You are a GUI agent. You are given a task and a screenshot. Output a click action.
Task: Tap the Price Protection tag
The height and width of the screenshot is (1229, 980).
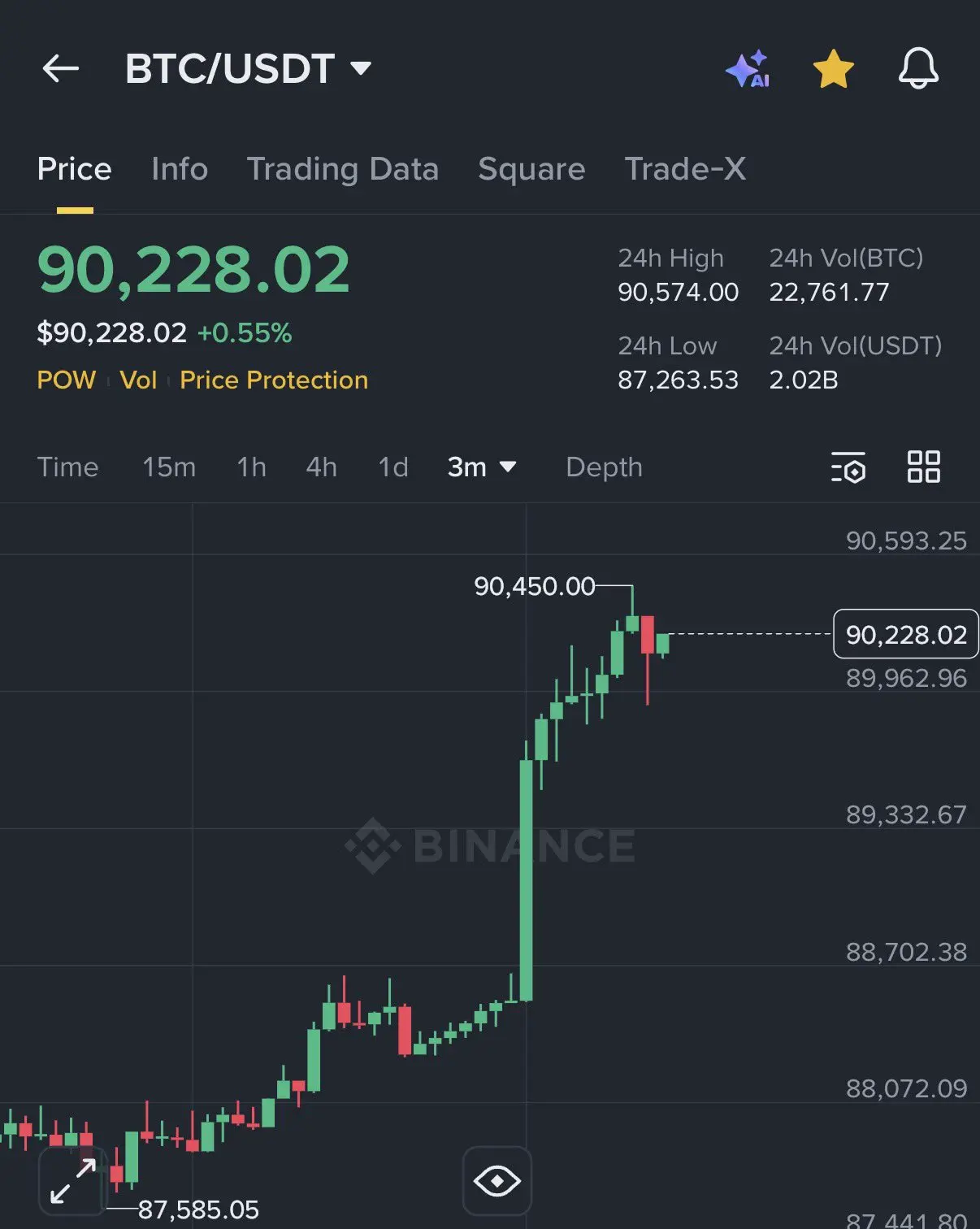coord(274,380)
